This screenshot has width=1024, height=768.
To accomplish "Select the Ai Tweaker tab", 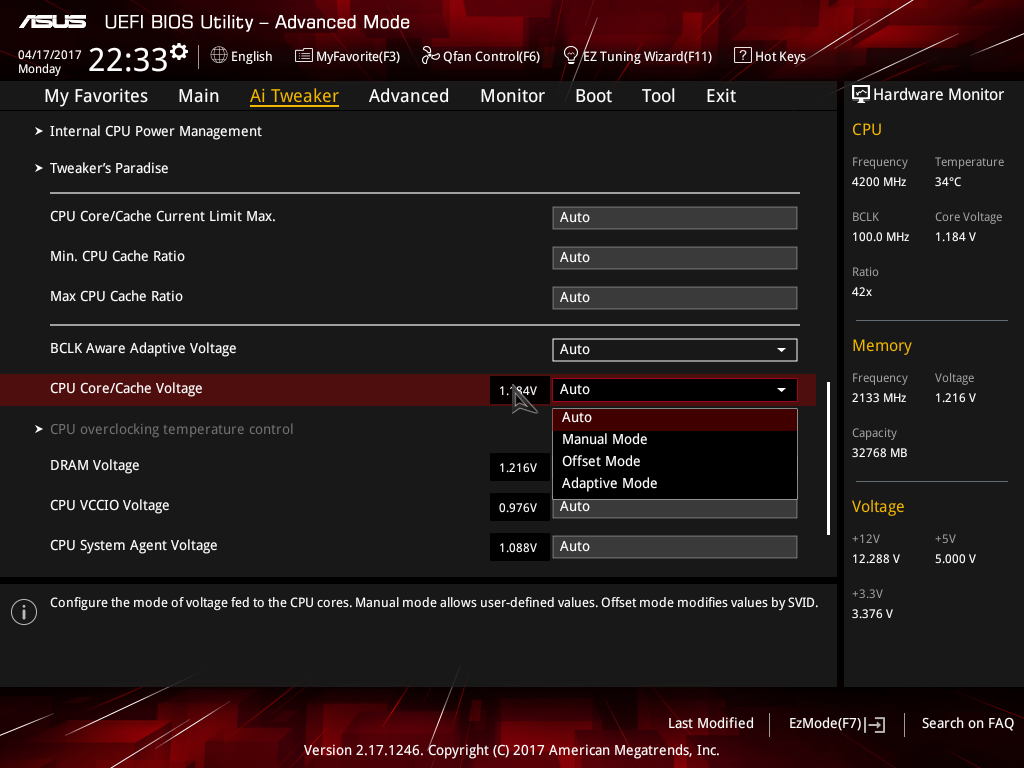I will pos(294,96).
